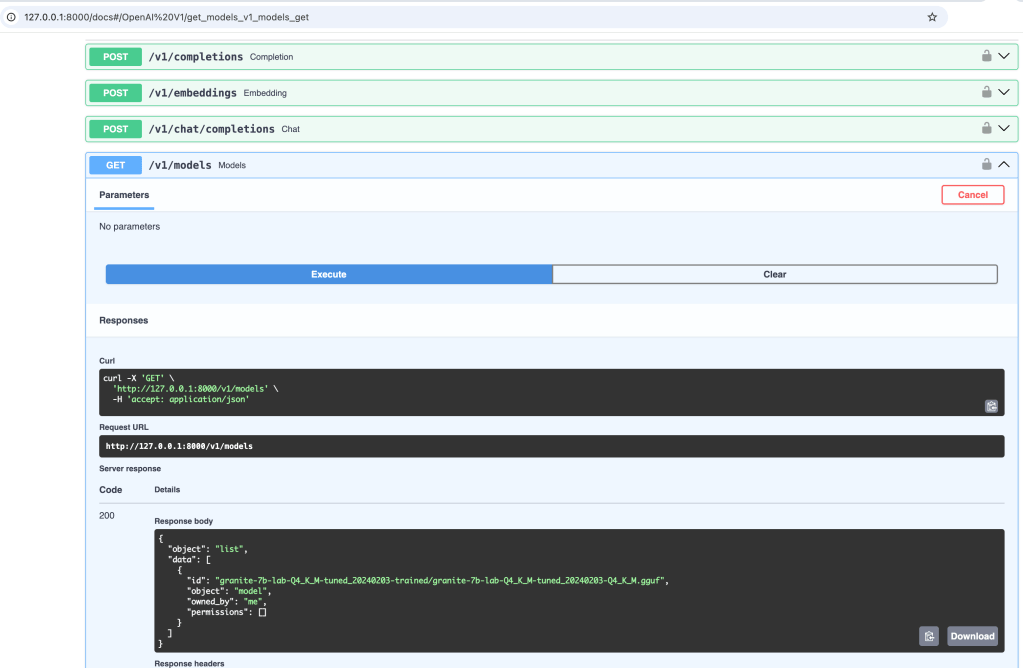
Task: Click the site info icon in address bar
Action: point(12,17)
